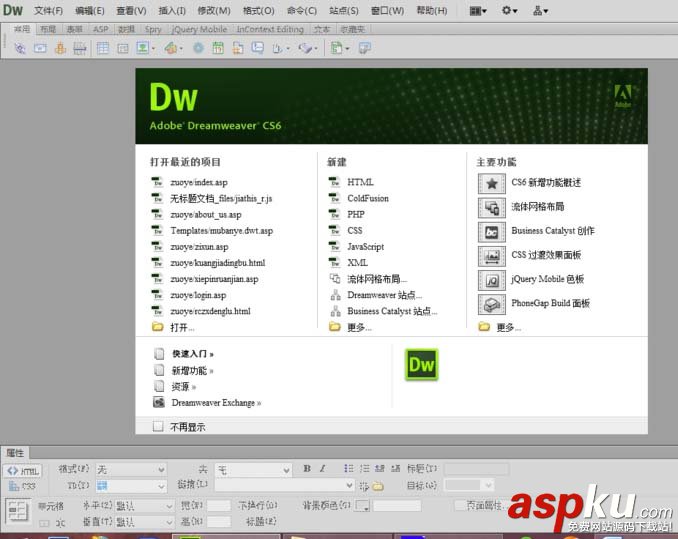The width and height of the screenshot is (678, 539).
Task: Click the unordered list icon in Properties
Action: [x=349, y=469]
